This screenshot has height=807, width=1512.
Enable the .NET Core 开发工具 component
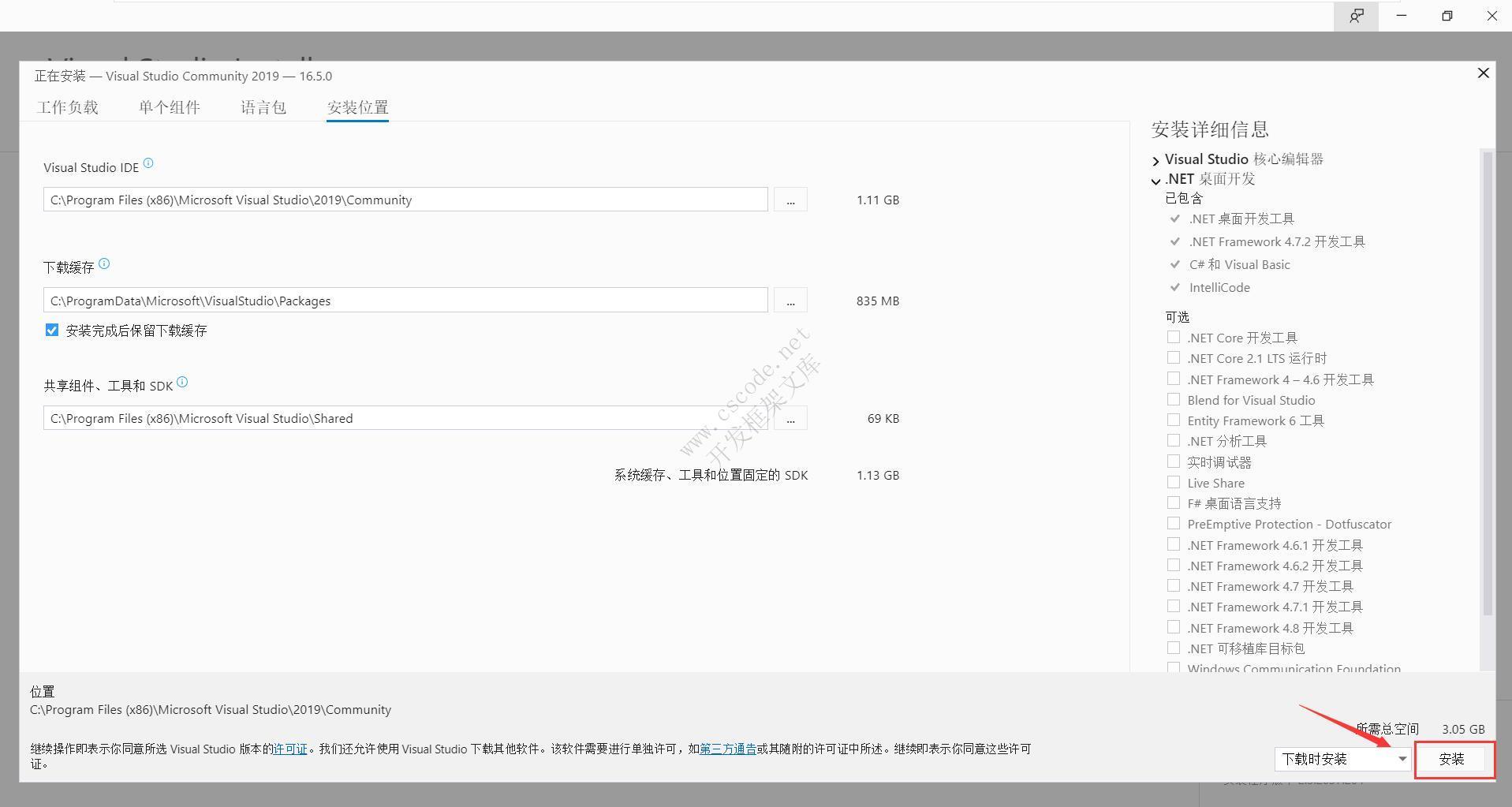tap(1174, 336)
